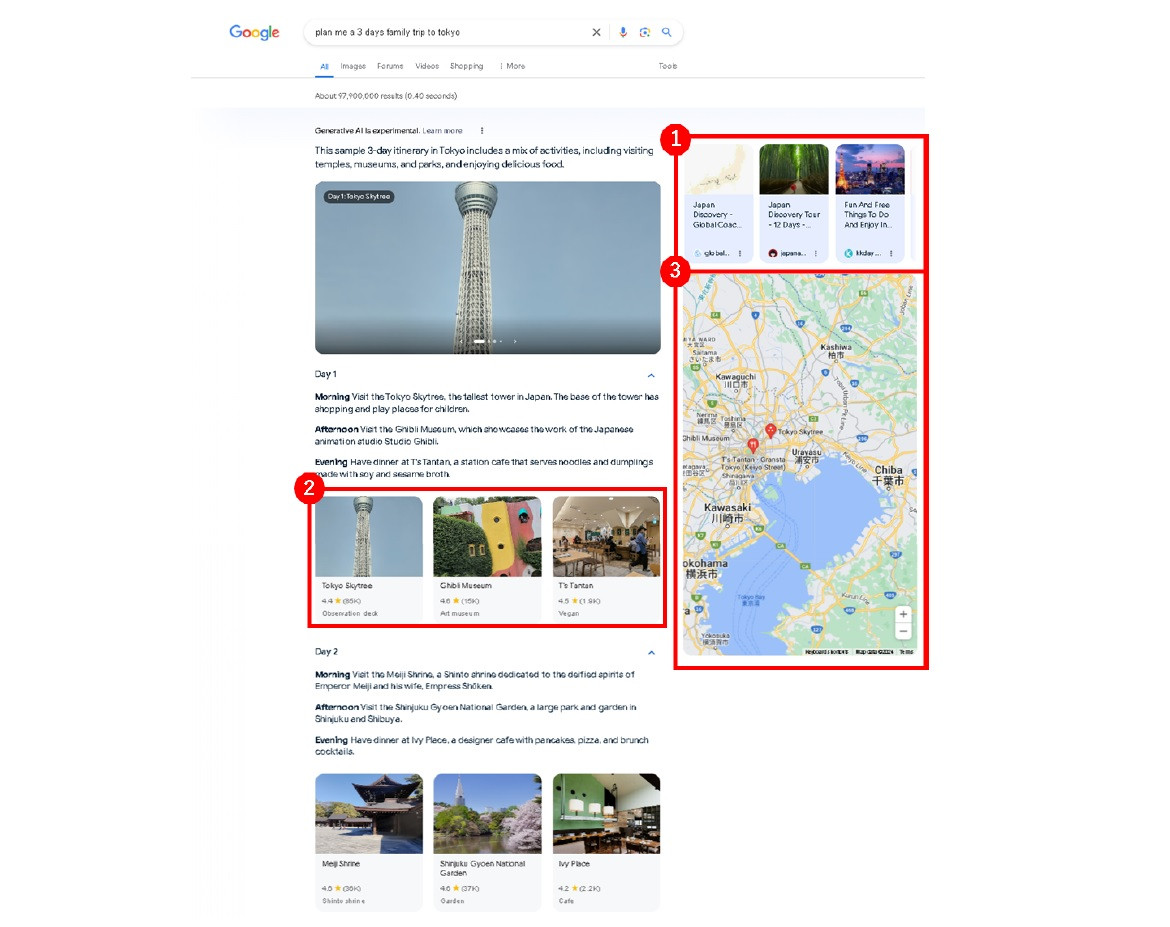Click the Tokyo Skytree map pin
1170x927 pixels.
pyautogui.click(x=771, y=431)
